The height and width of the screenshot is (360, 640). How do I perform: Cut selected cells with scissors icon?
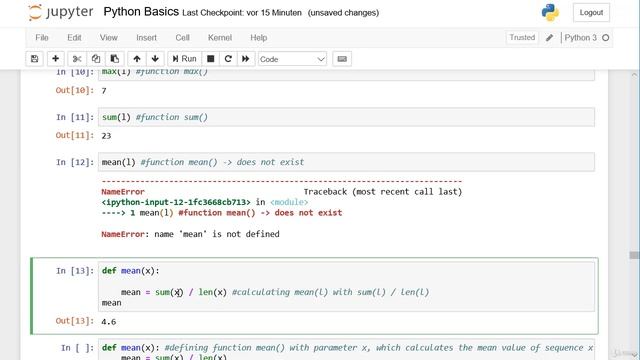pos(77,59)
